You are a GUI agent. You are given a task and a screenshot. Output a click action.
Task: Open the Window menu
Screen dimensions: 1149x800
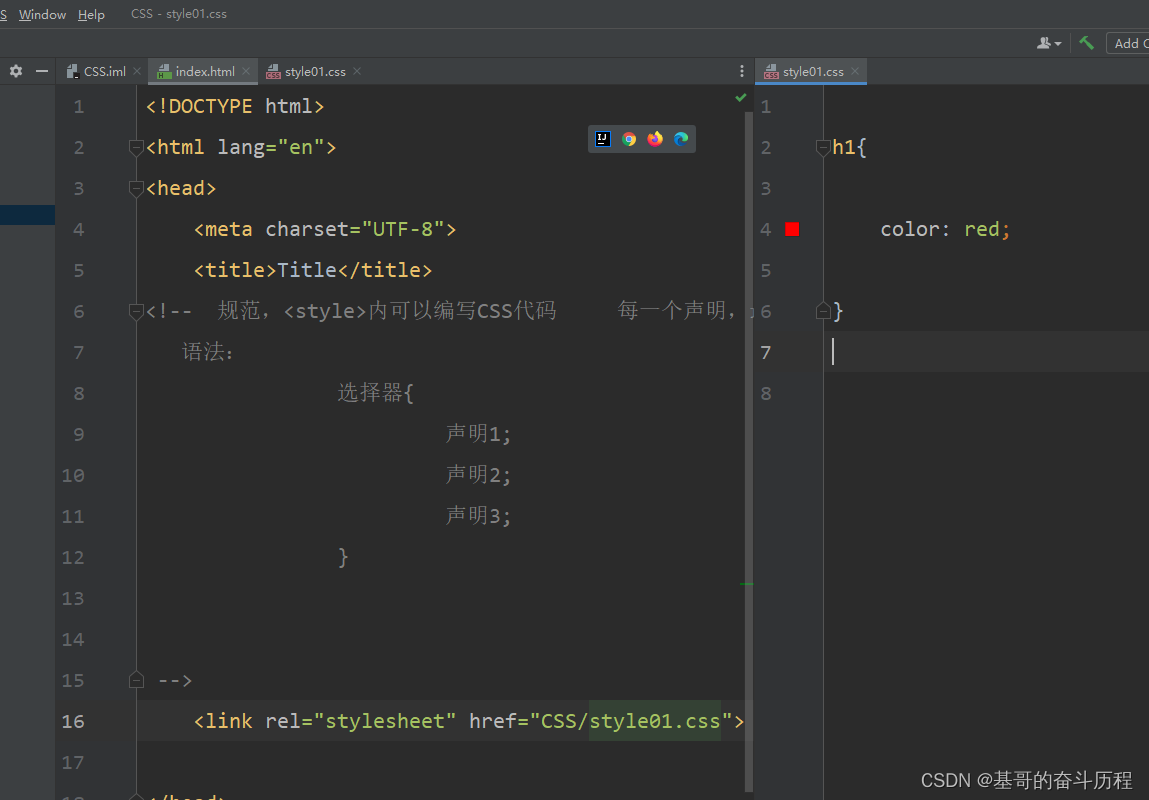tap(42, 14)
